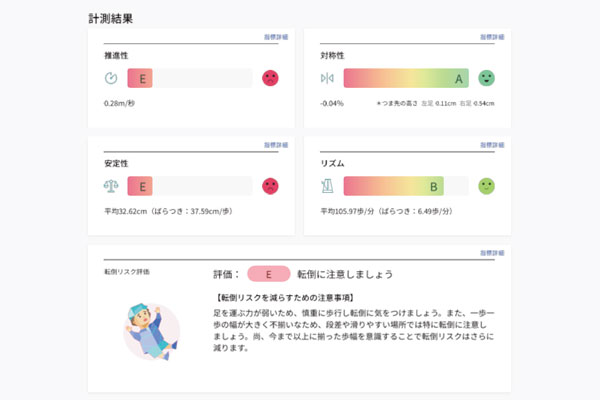This screenshot has height=400, width=600.
Task: Open 指標詳細 link in the 推進性 card
Action: point(277,37)
